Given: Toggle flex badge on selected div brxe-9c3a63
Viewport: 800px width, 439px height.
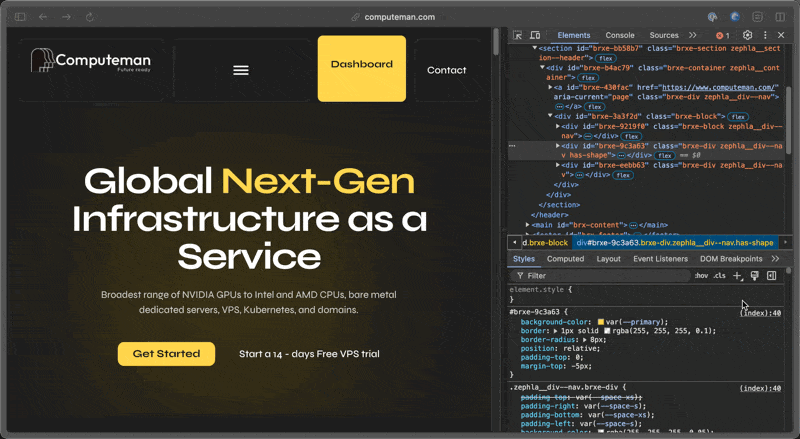Looking at the screenshot, I should [665, 156].
